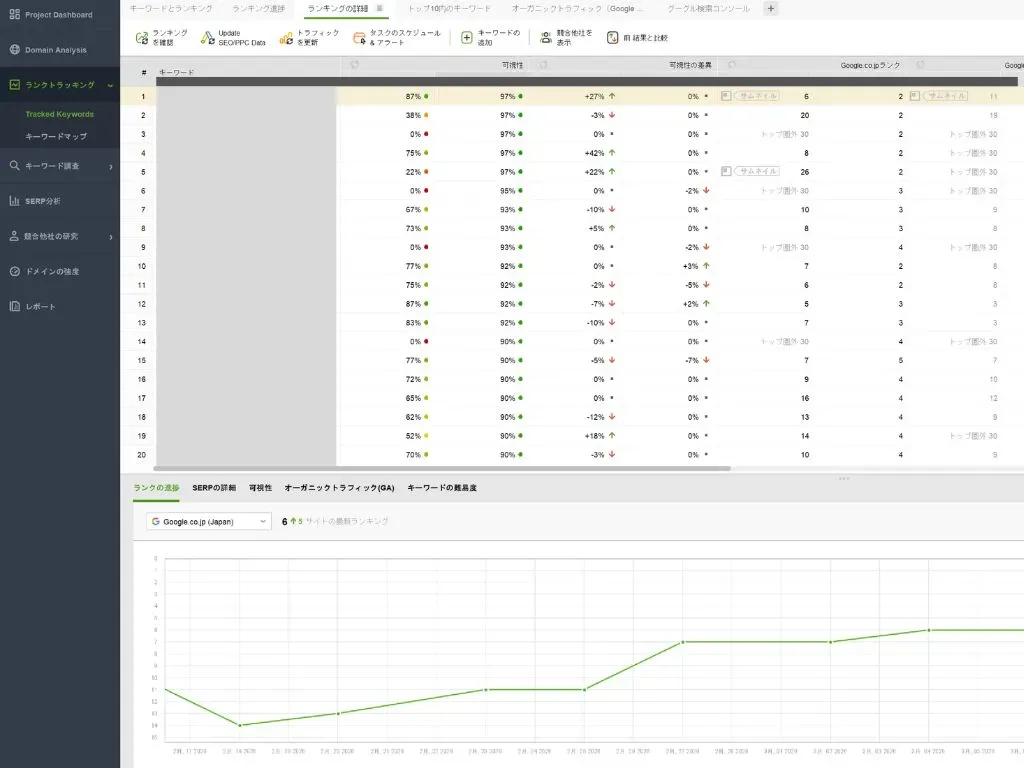Open the Google.co.jp (Japan) search engine dropdown
The image size is (1024, 768).
[x=208, y=522]
